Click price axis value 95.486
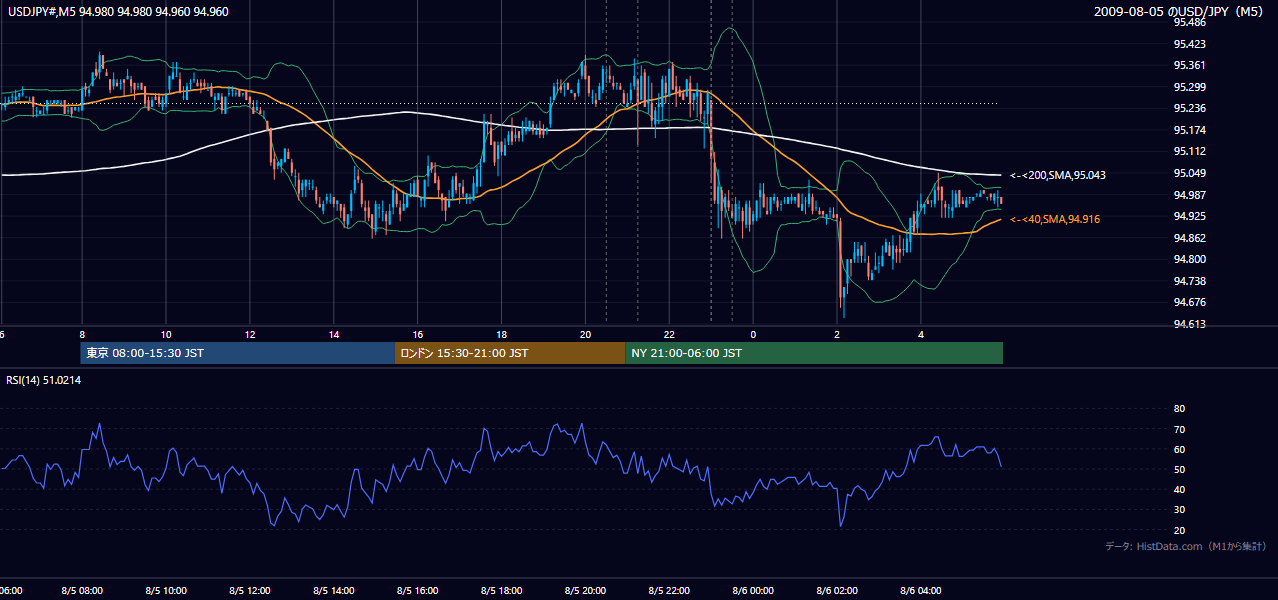Screen dimensions: 1278x600 pos(1190,22)
